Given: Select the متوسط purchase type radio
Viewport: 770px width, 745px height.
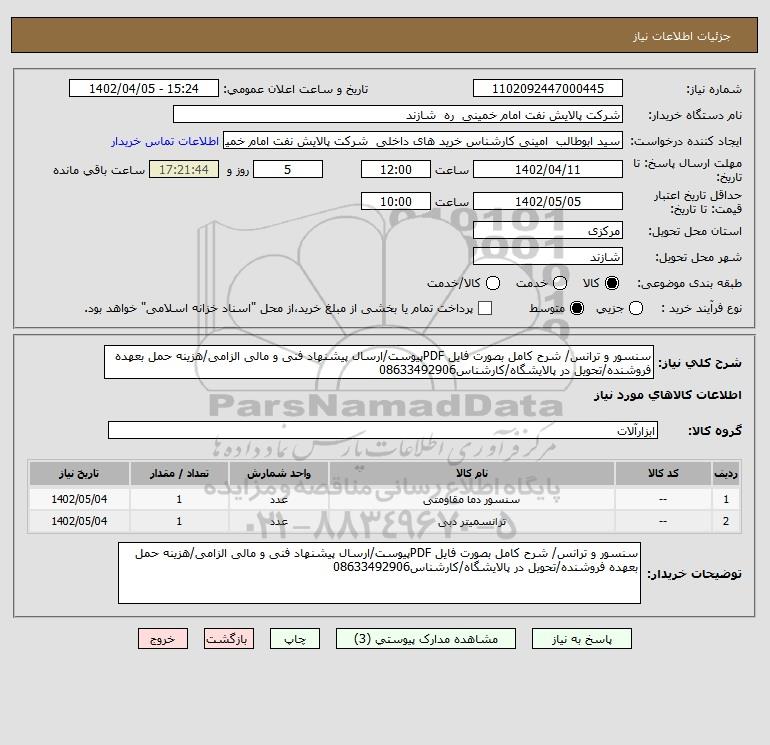Looking at the screenshot, I should point(577,308).
